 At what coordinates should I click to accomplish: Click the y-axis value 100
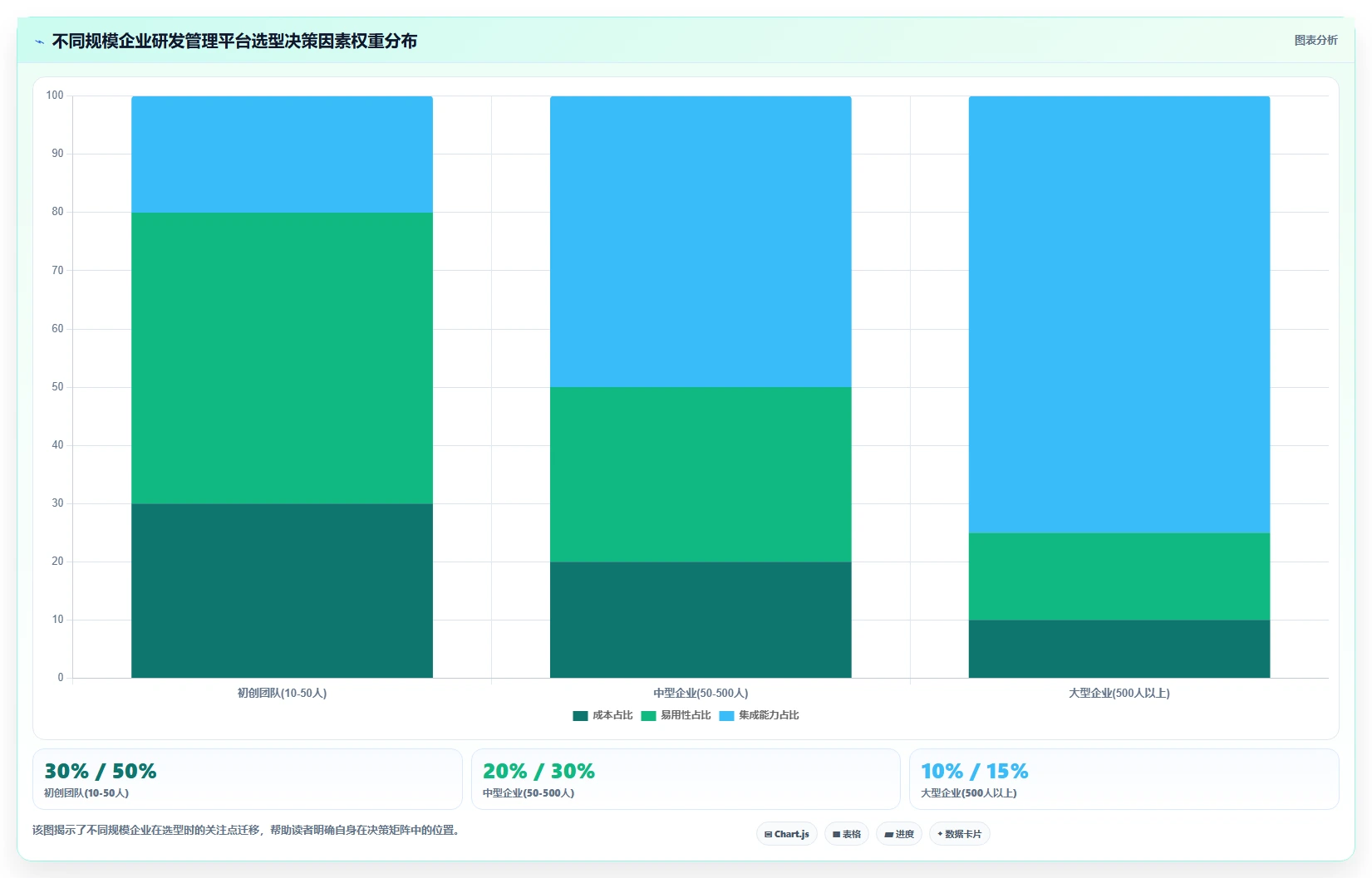pos(55,96)
